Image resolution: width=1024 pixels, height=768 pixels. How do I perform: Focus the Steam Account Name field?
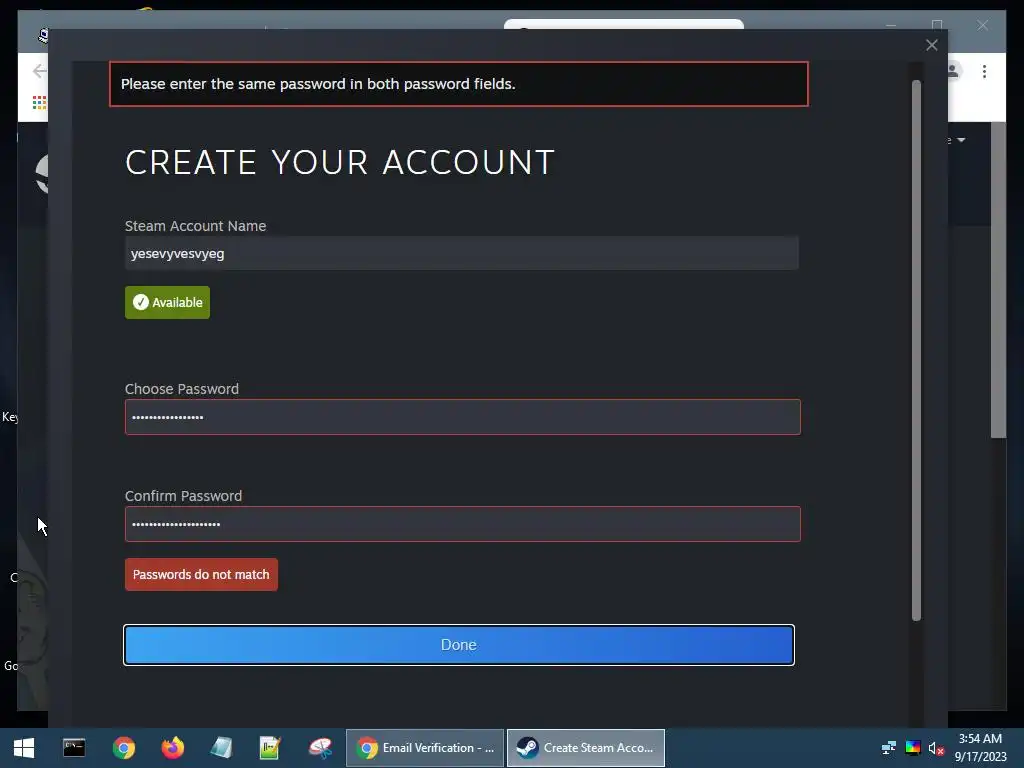point(461,253)
